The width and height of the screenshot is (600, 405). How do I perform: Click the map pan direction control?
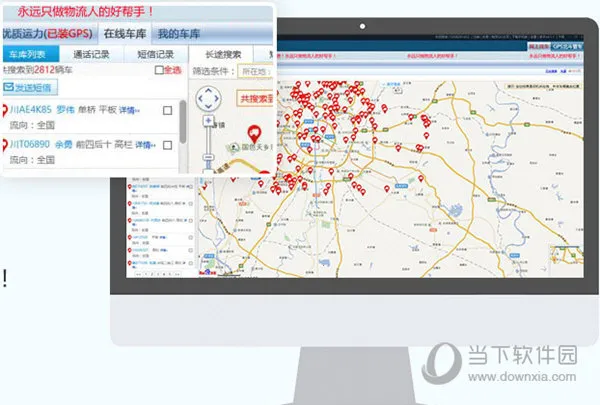pos(209,98)
